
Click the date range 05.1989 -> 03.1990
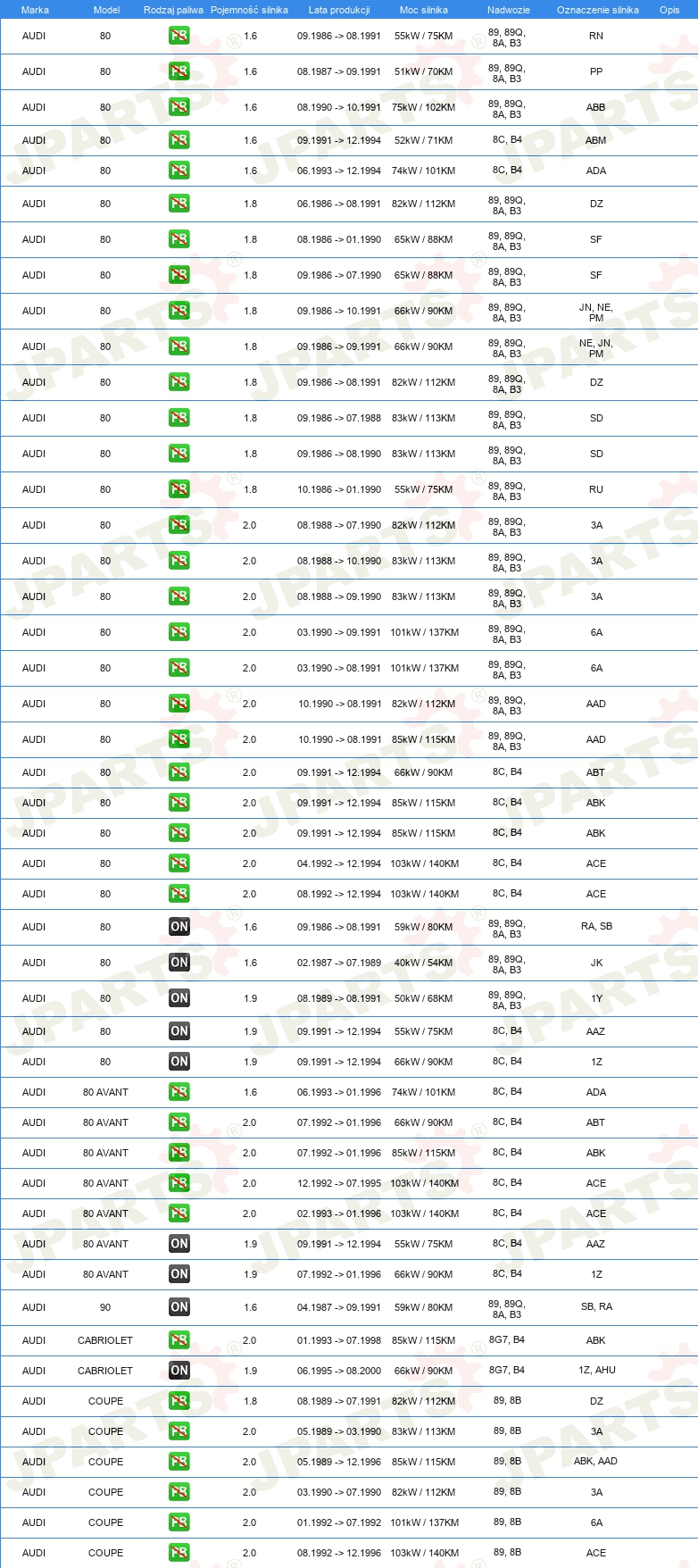pyautogui.click(x=339, y=1431)
